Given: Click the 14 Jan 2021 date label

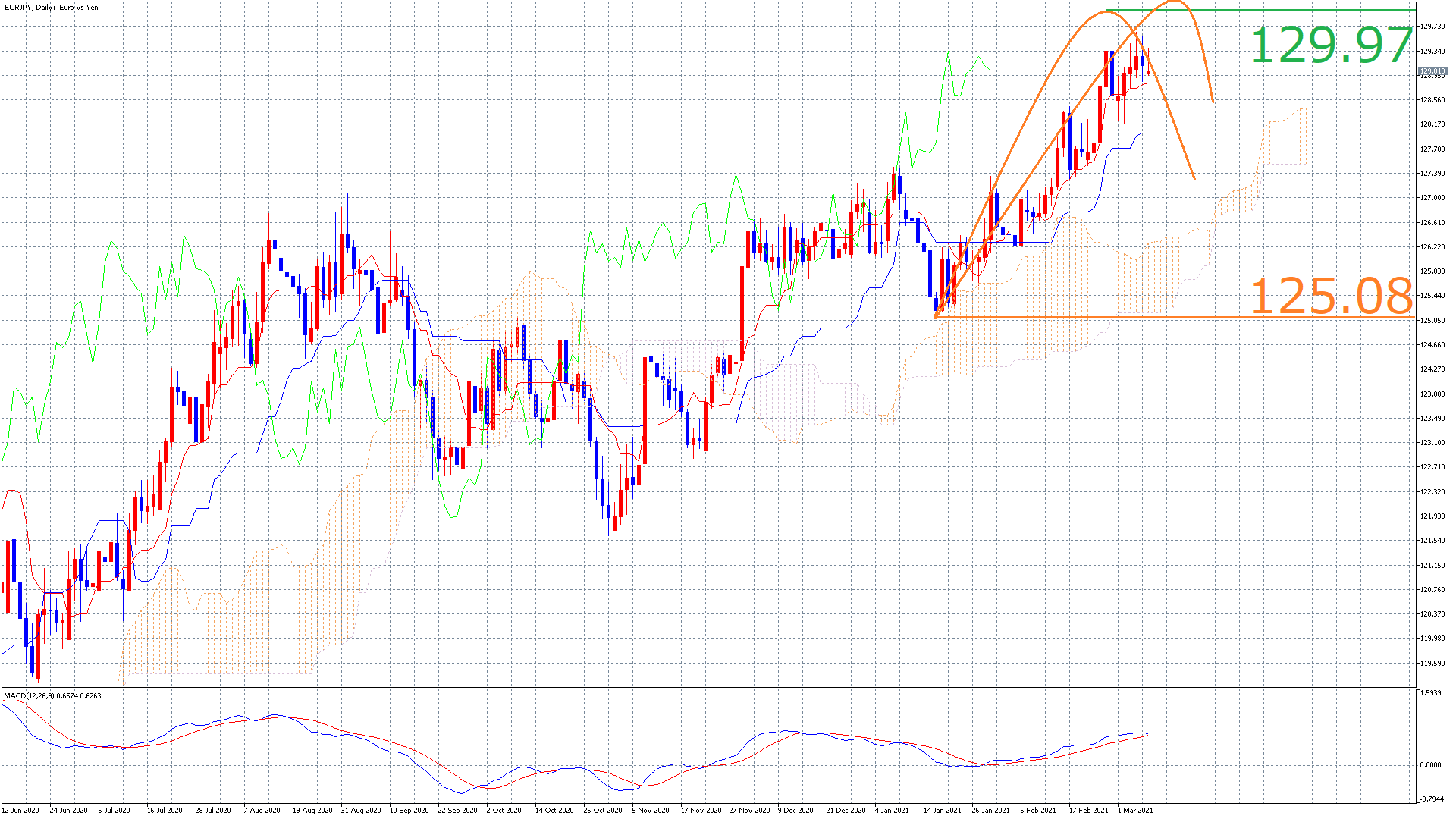Looking at the screenshot, I should click(x=942, y=810).
